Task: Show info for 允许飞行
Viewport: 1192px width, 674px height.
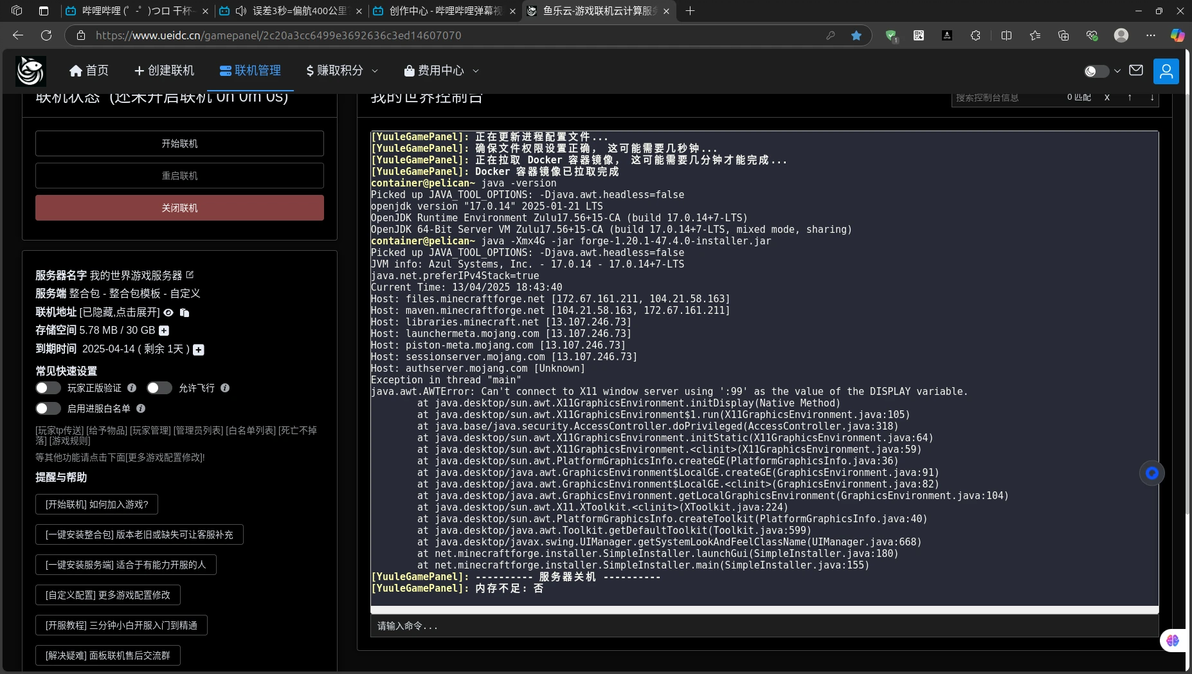Action: [225, 388]
